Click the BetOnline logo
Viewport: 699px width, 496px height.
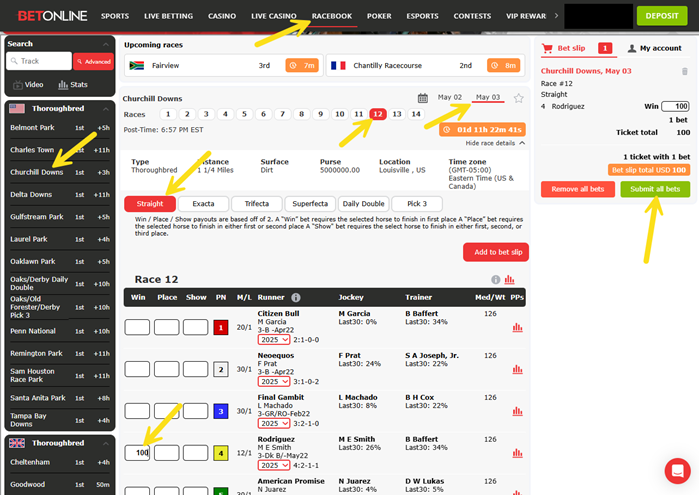coord(52,16)
